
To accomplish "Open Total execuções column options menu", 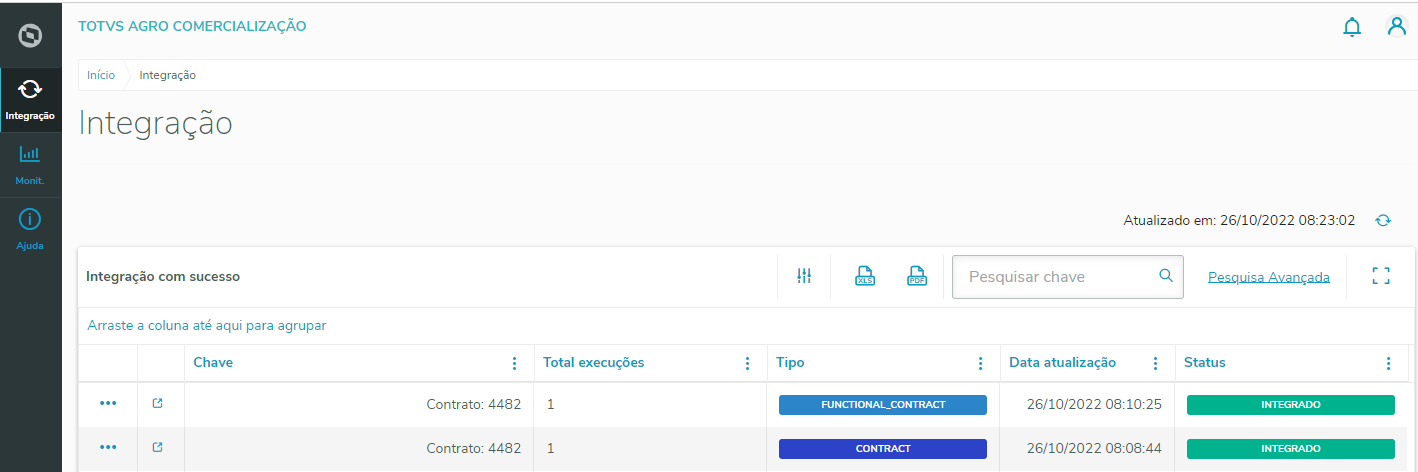I will pyautogui.click(x=747, y=363).
